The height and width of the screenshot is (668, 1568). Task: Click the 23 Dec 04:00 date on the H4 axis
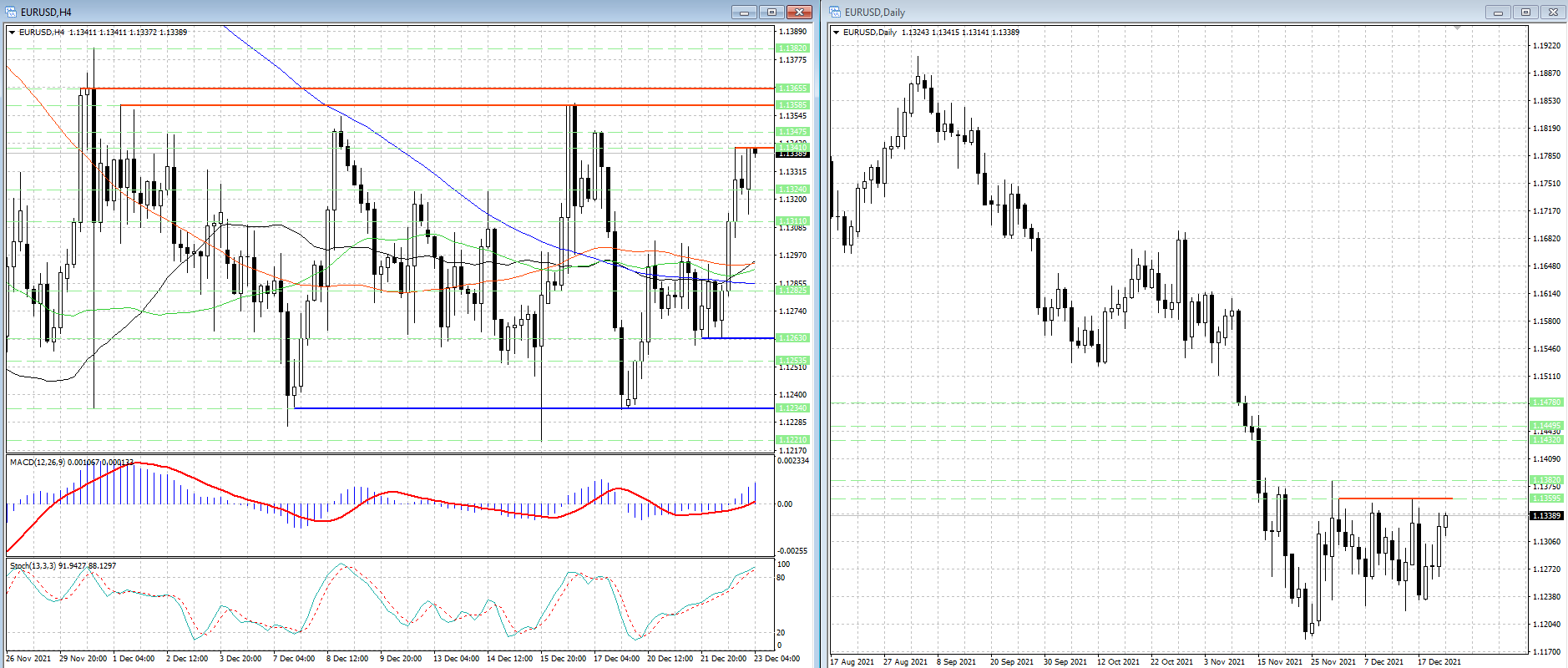coord(776,659)
